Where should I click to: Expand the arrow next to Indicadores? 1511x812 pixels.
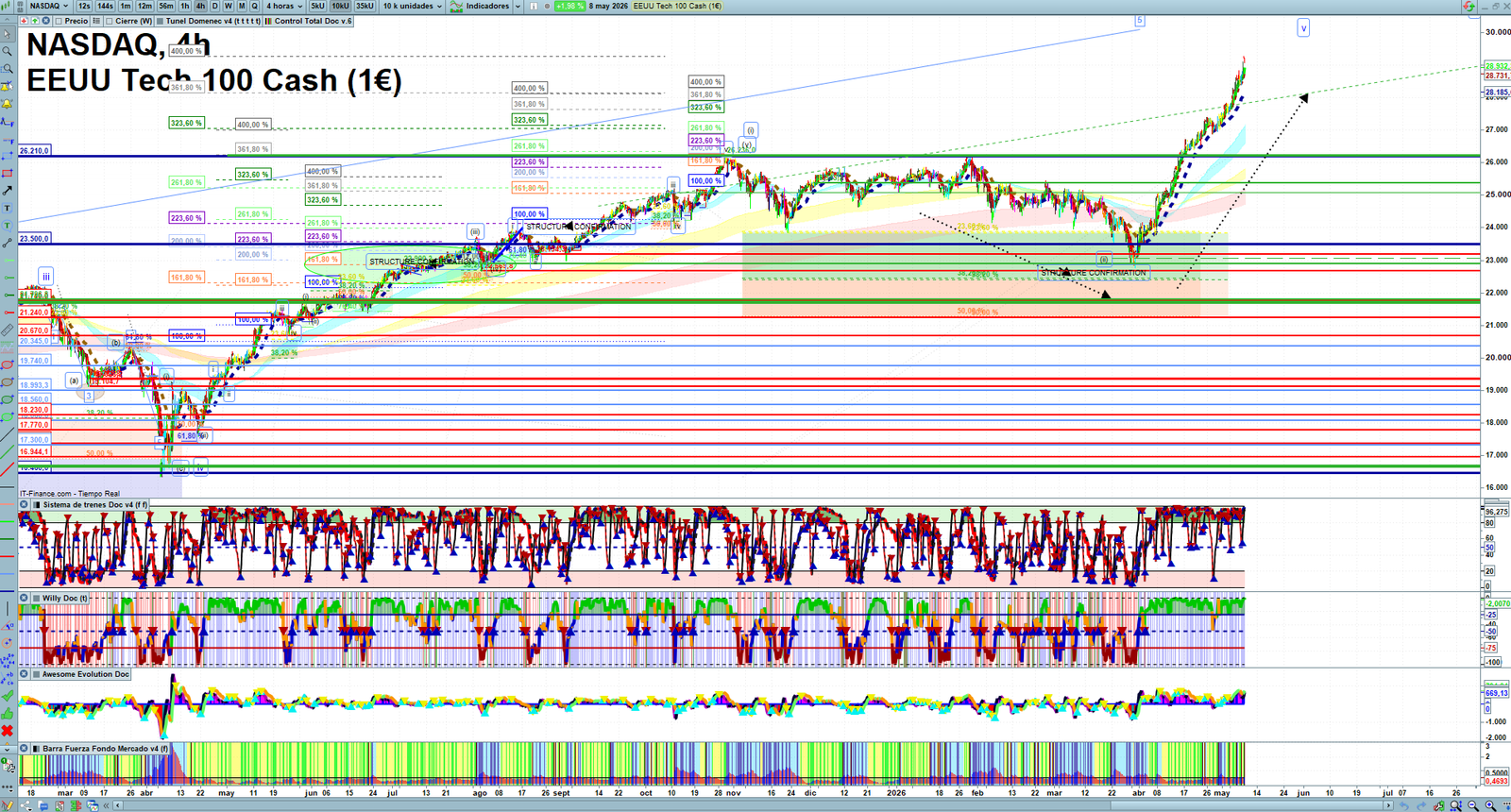[517, 6]
